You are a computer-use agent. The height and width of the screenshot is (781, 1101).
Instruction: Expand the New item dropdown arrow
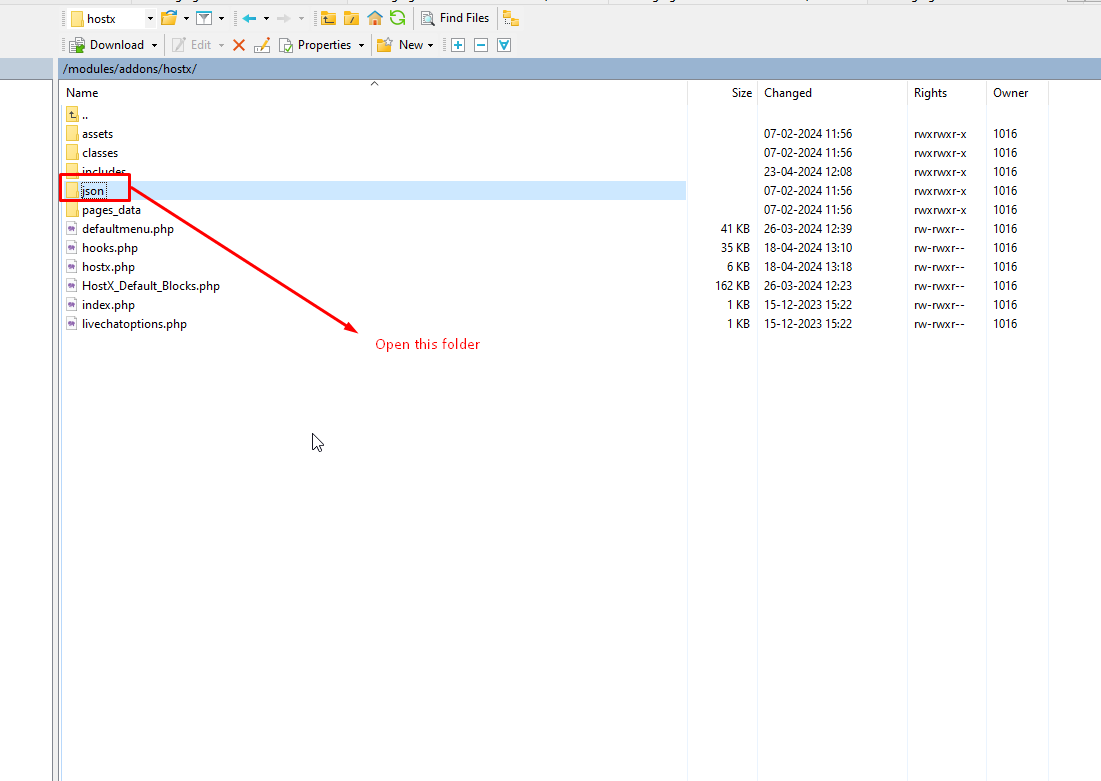430,45
